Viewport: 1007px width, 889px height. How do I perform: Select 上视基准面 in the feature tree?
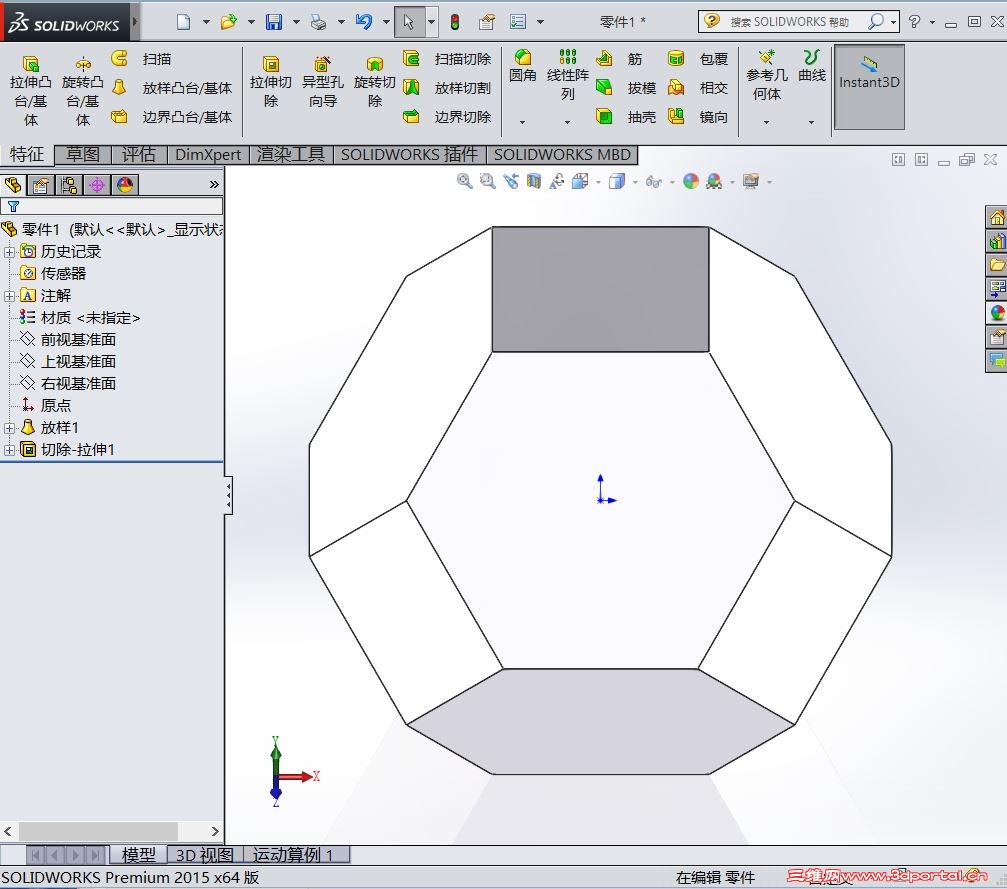[69, 361]
